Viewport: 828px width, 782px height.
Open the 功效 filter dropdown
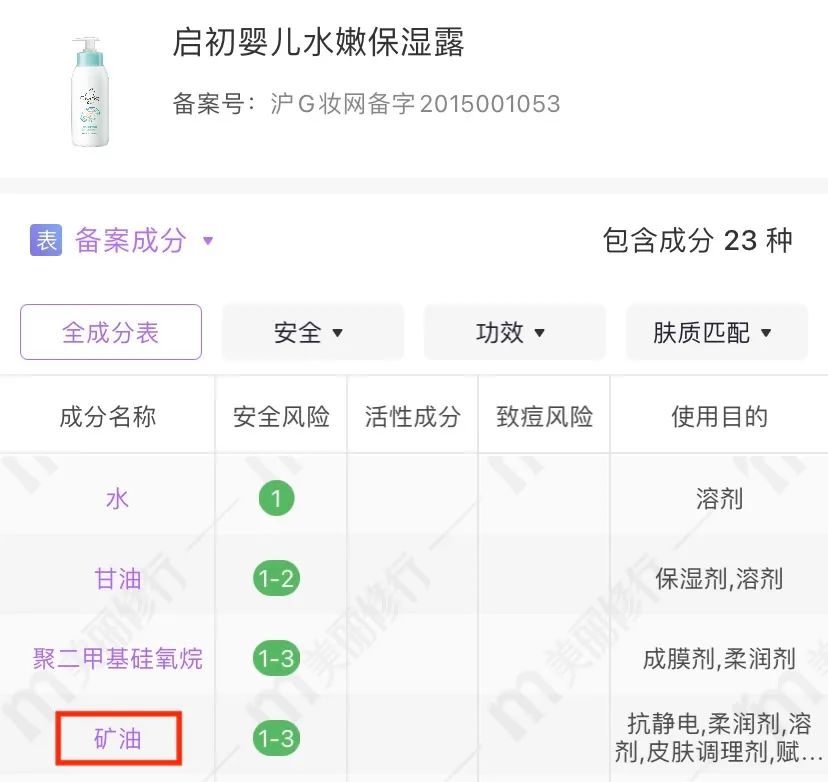coord(513,333)
